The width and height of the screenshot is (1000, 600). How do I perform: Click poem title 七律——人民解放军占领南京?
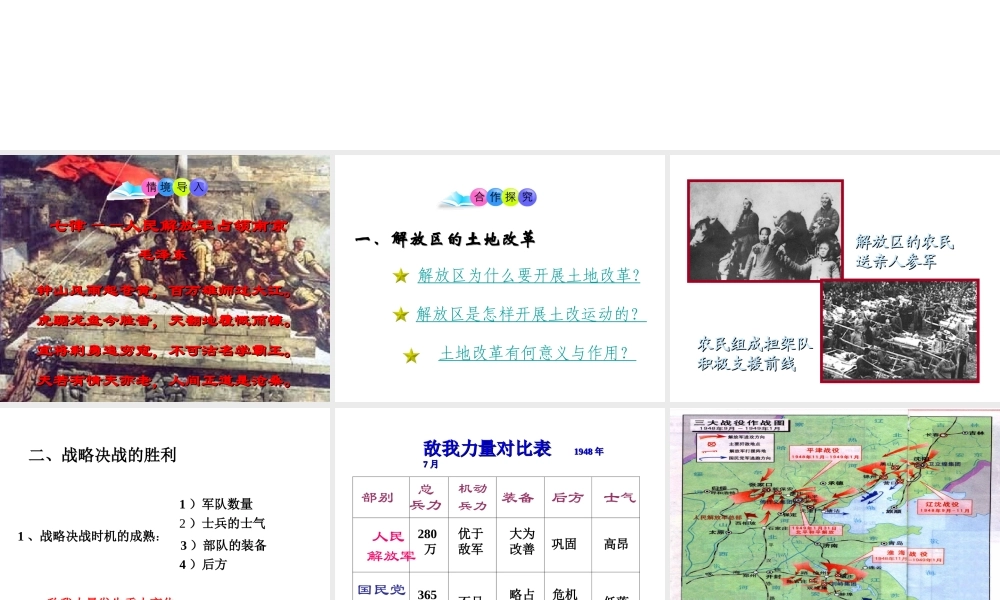coord(169,226)
